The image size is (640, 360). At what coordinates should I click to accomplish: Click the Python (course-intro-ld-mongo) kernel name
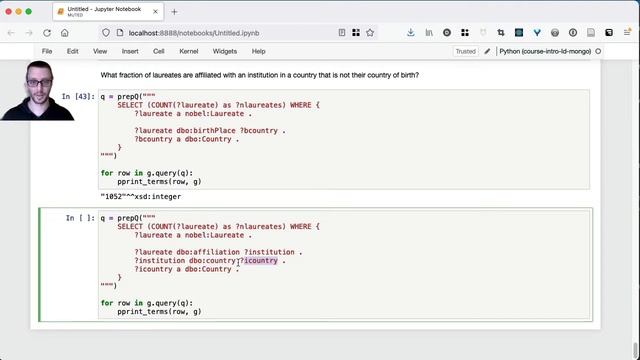545,51
